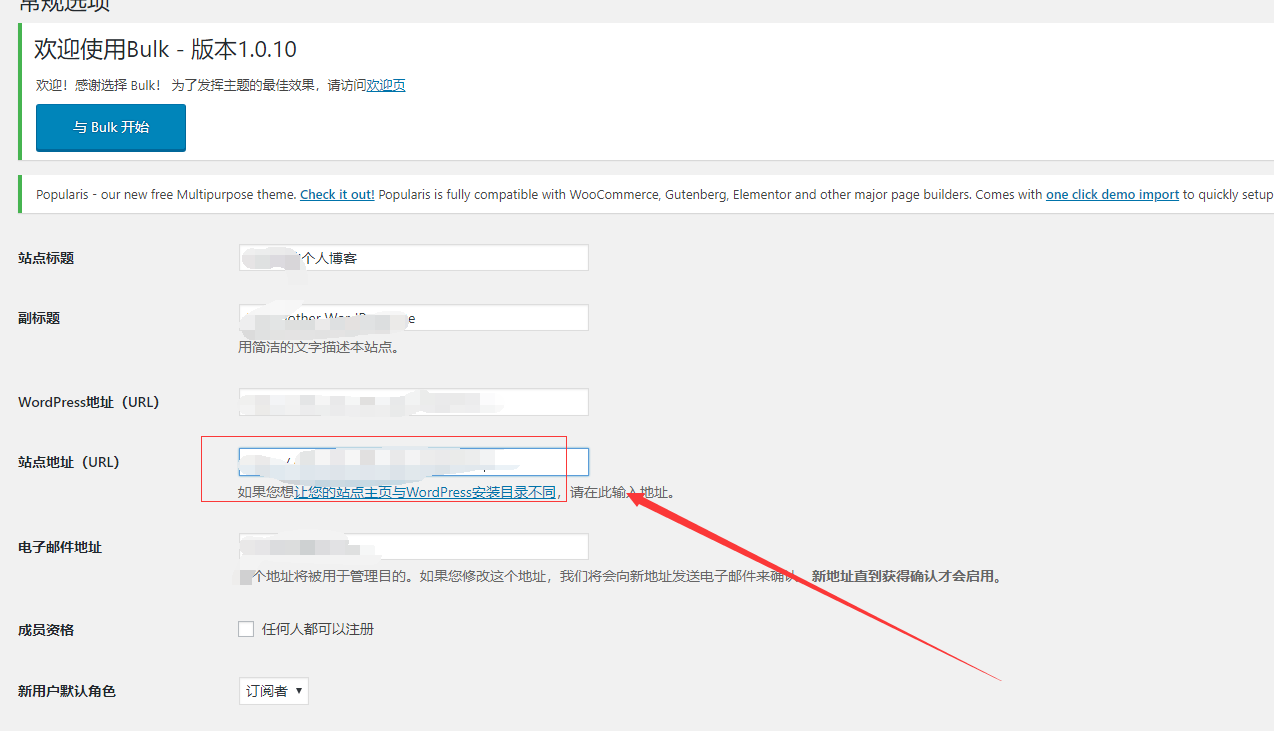This screenshot has height=731, width=1274.
Task: Click the 新地址直到获得确认才会启用 bold text
Action: [906, 576]
